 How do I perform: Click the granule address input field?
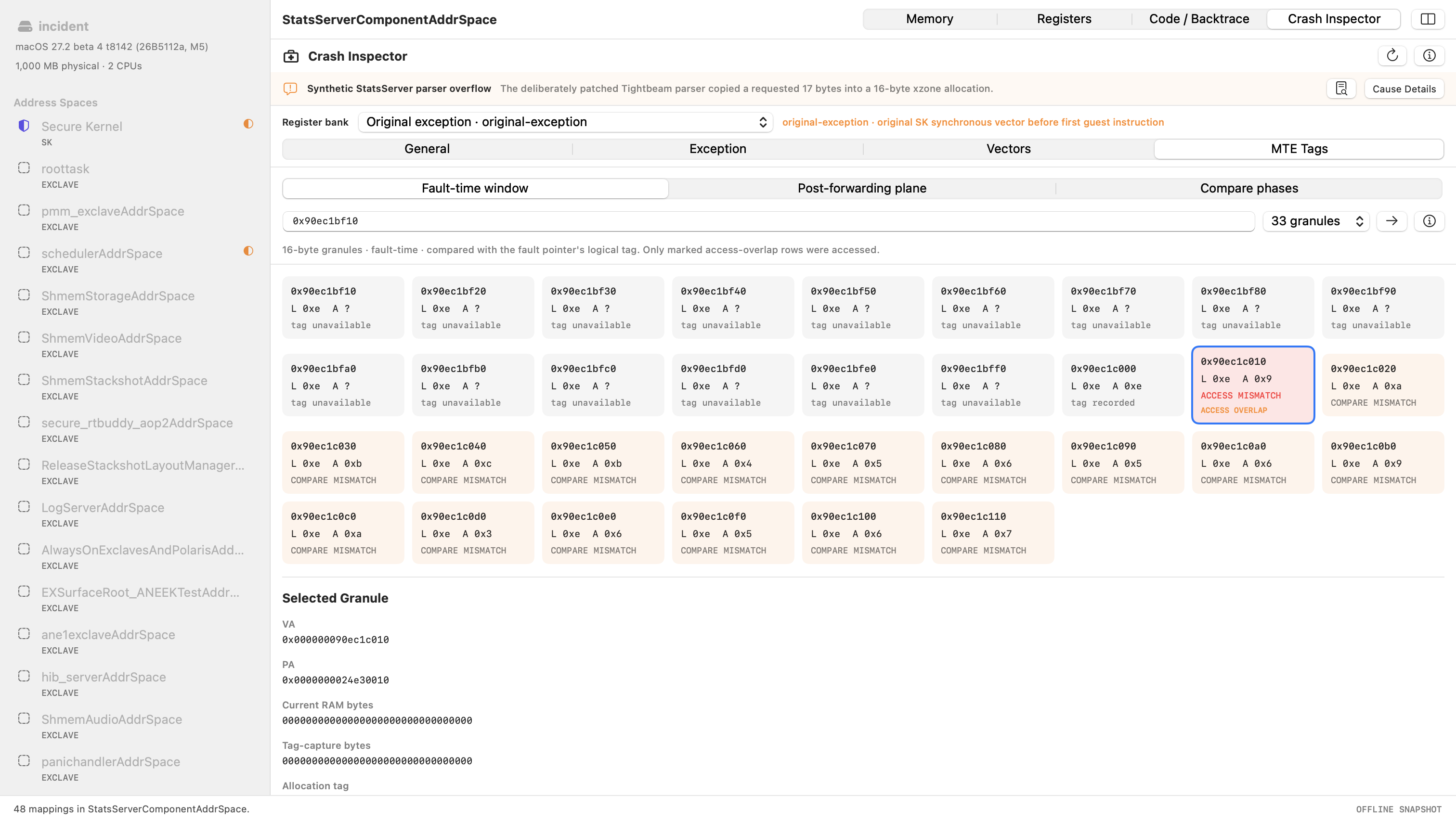pyautogui.click(x=768, y=221)
